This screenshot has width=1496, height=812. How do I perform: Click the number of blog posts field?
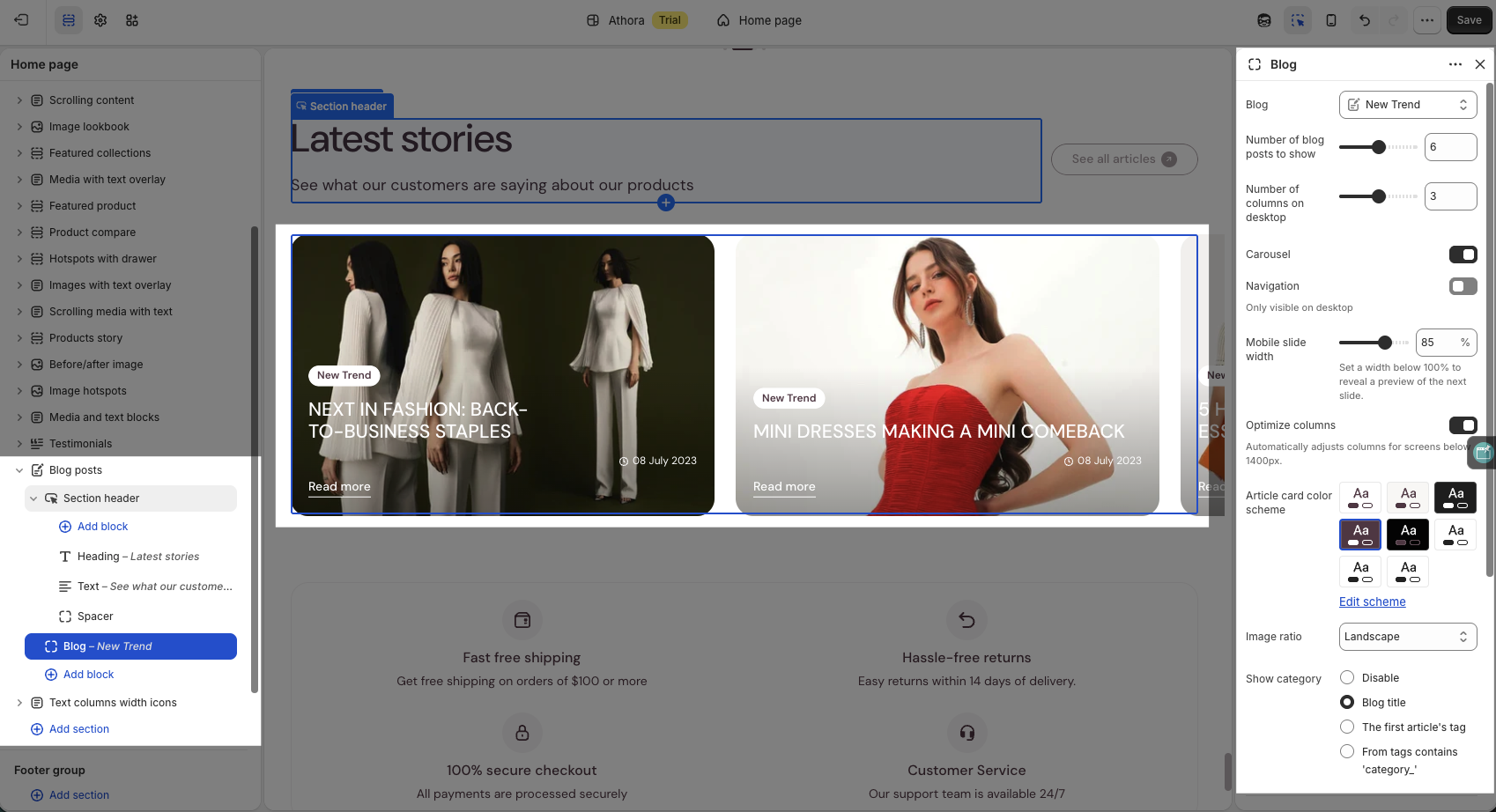[x=1450, y=147]
